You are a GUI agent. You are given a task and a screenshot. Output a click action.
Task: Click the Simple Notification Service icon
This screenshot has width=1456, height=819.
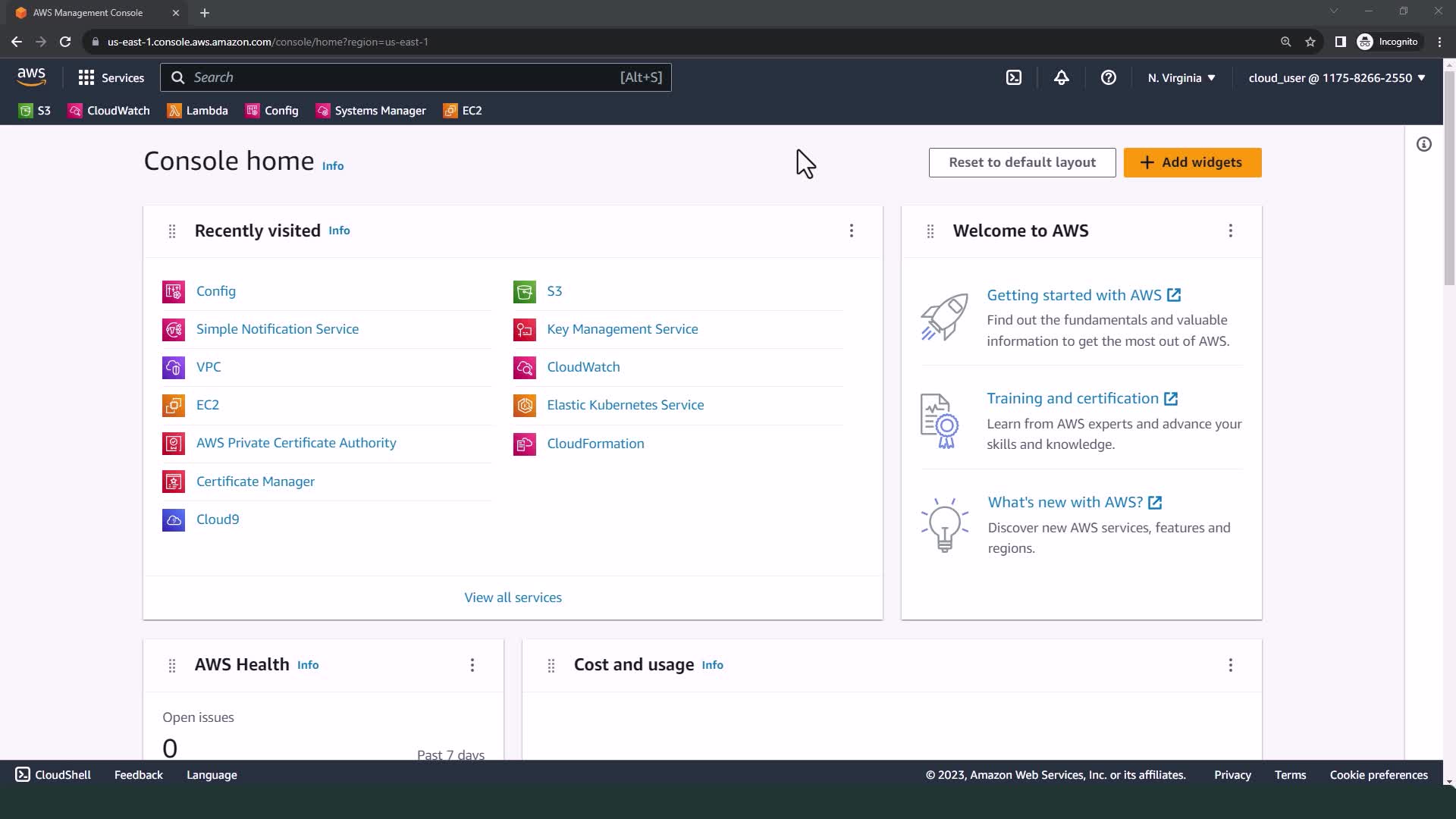tap(174, 329)
